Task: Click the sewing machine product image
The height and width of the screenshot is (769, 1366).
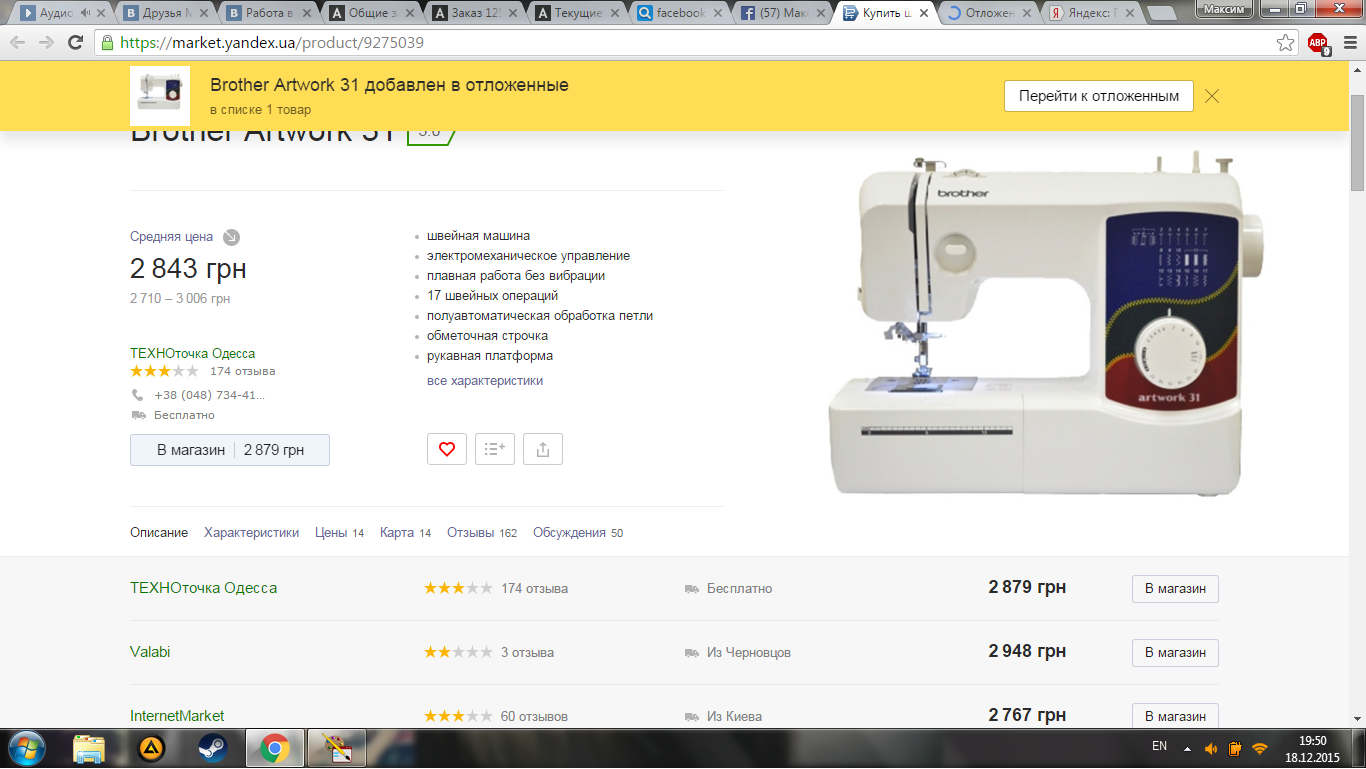Action: coord(1047,322)
